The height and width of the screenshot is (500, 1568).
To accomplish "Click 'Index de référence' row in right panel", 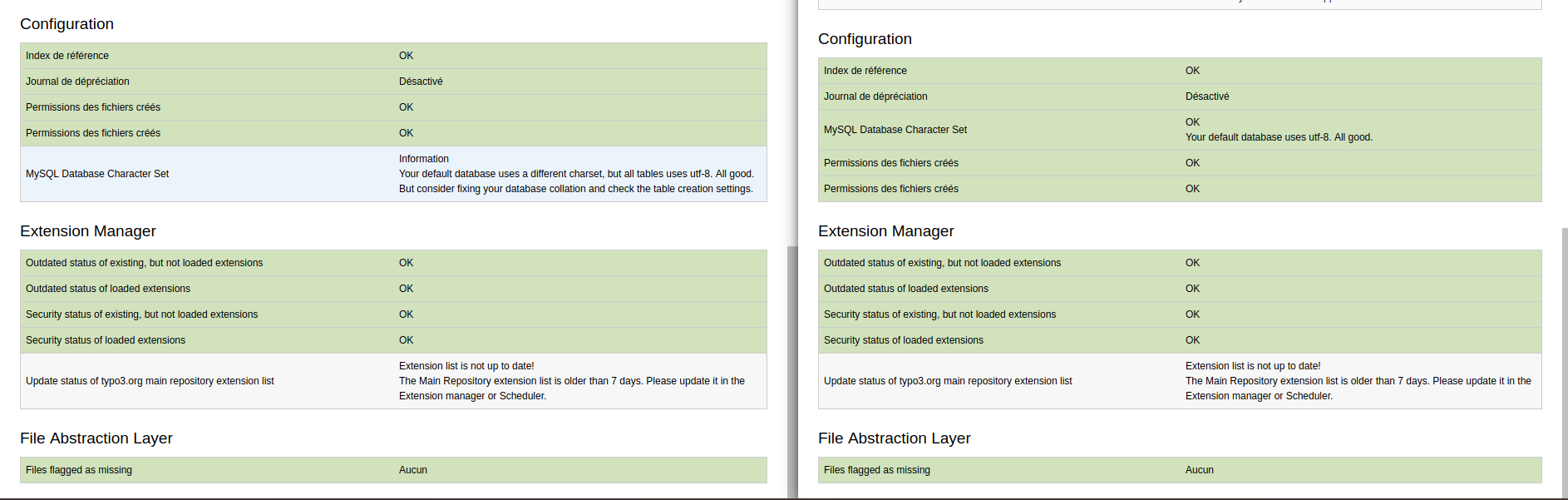I will [x=865, y=71].
